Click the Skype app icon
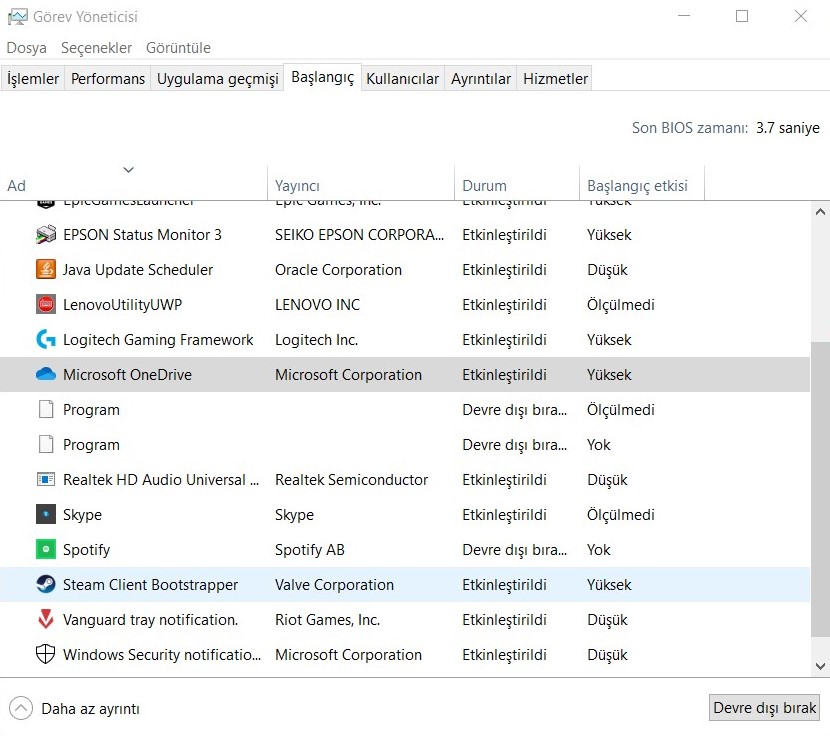Image resolution: width=830 pixels, height=736 pixels. pos(46,514)
